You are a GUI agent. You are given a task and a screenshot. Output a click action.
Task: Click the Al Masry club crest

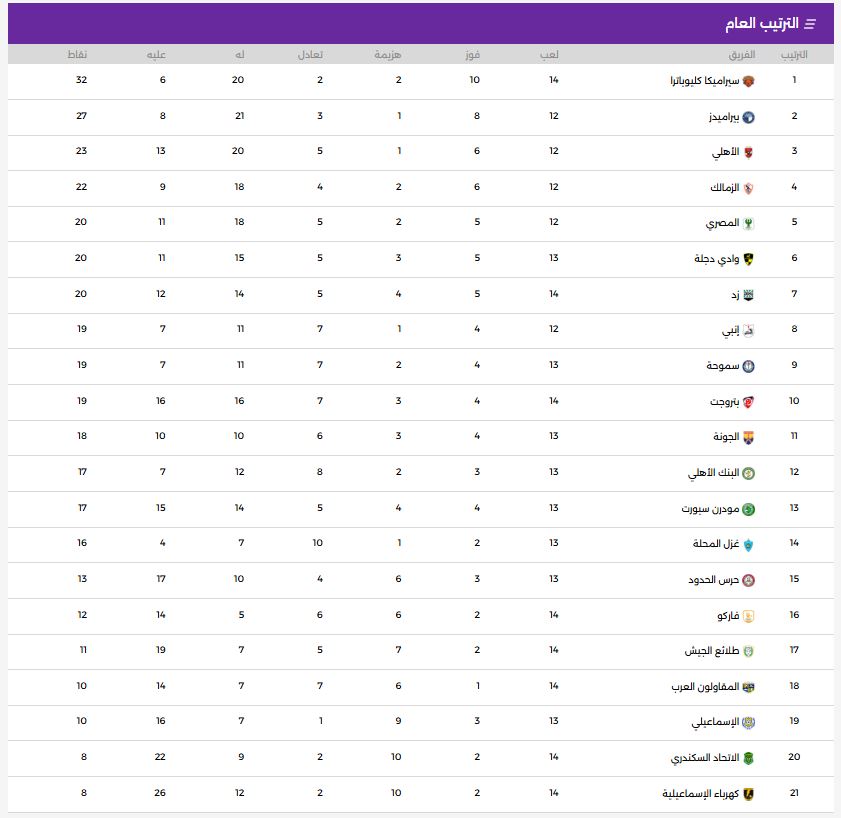pos(747,223)
